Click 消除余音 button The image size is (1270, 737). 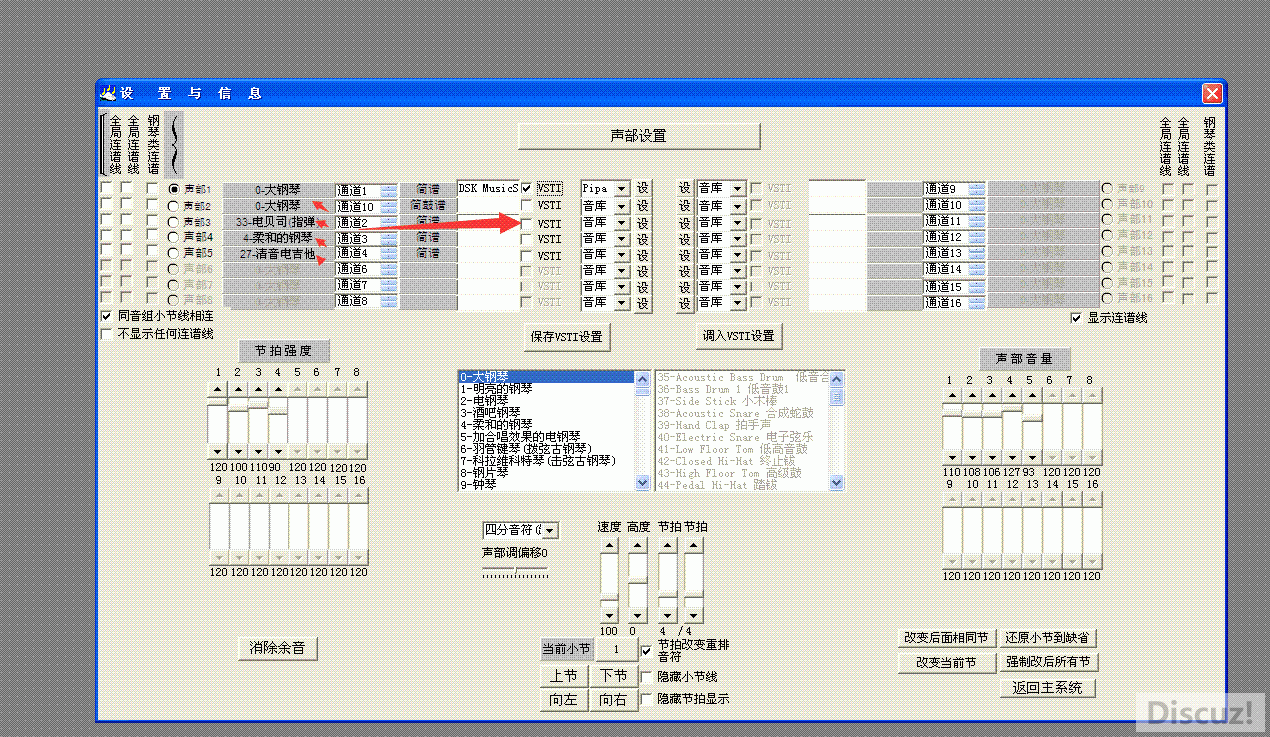(278, 648)
